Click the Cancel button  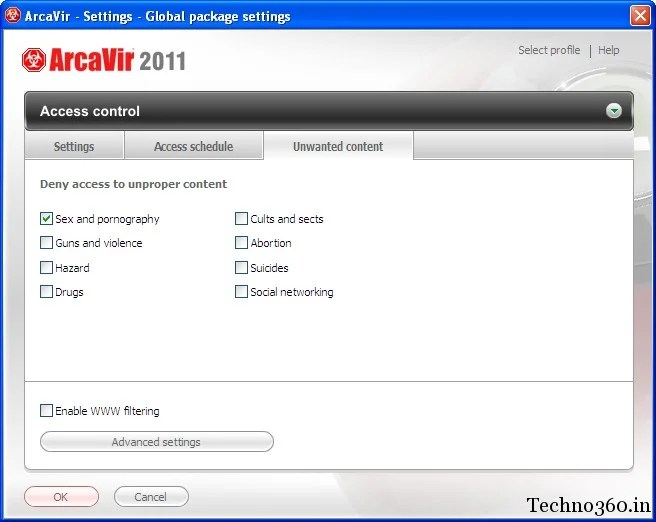(x=151, y=497)
